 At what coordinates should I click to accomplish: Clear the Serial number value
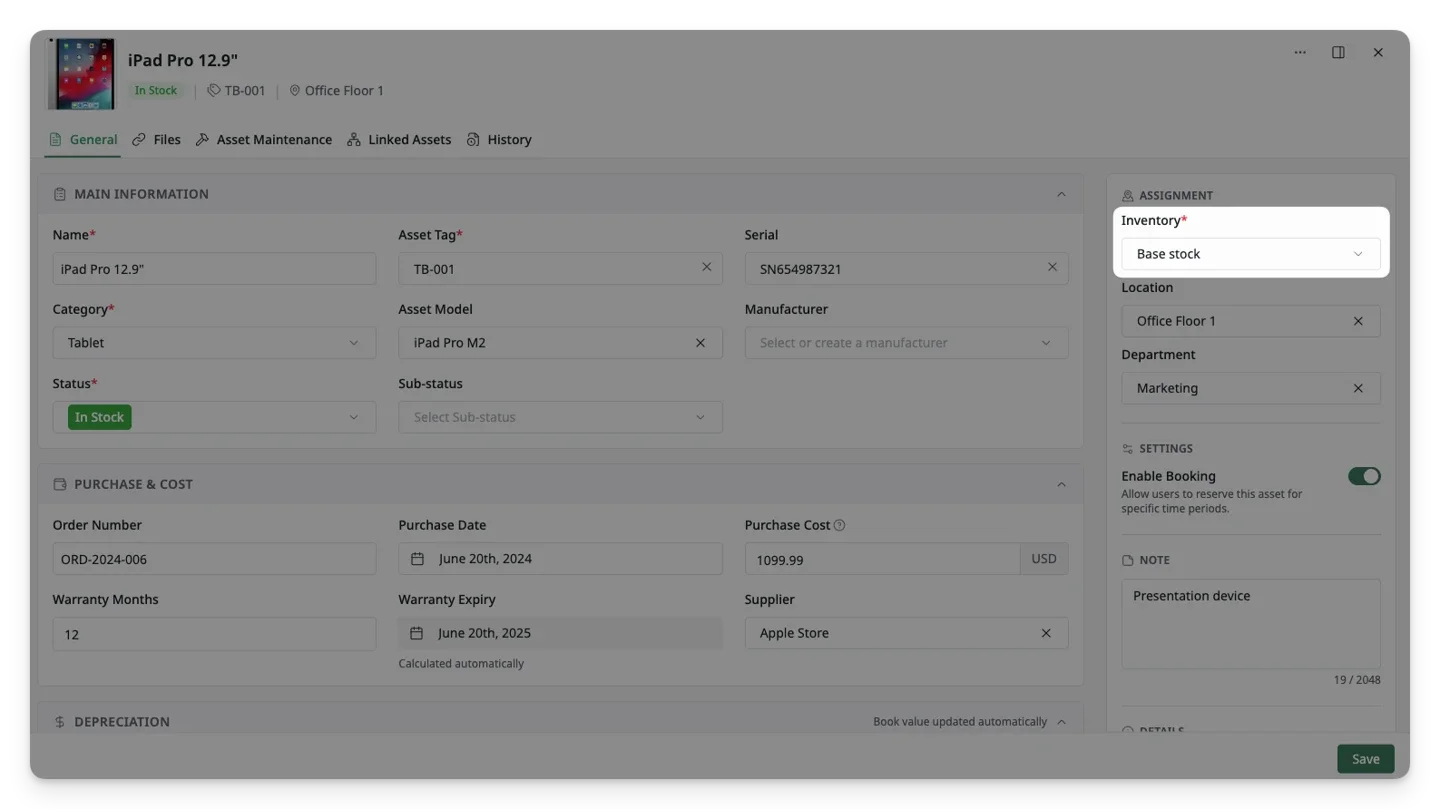pos(1052,267)
